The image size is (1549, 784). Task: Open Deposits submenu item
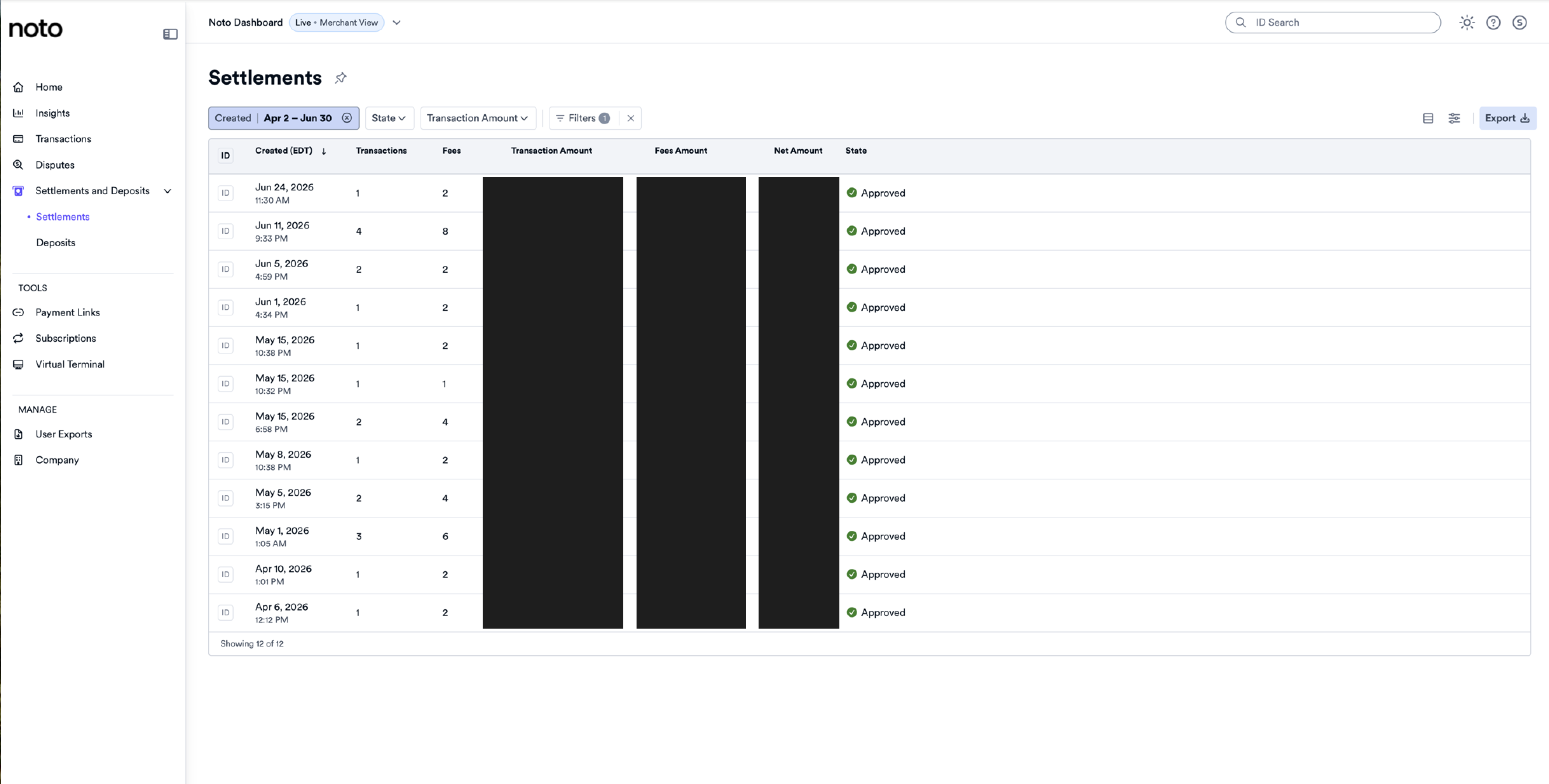(56, 242)
